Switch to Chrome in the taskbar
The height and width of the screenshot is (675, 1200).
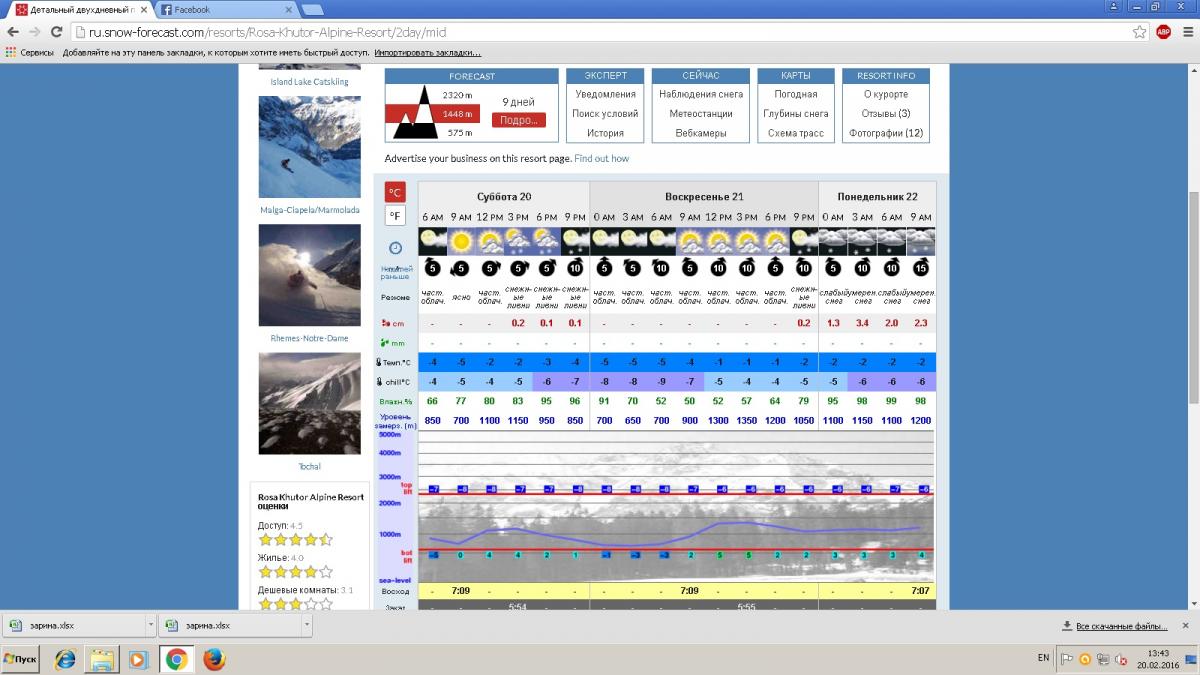(x=177, y=659)
